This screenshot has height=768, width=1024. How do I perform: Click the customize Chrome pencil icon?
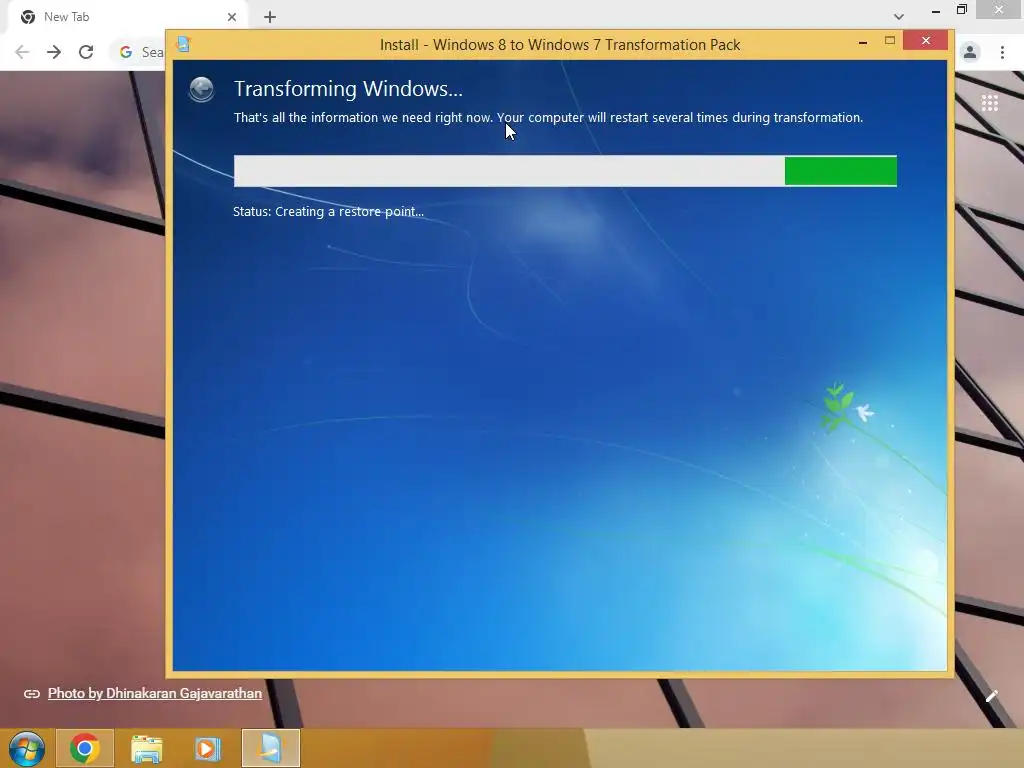991,696
